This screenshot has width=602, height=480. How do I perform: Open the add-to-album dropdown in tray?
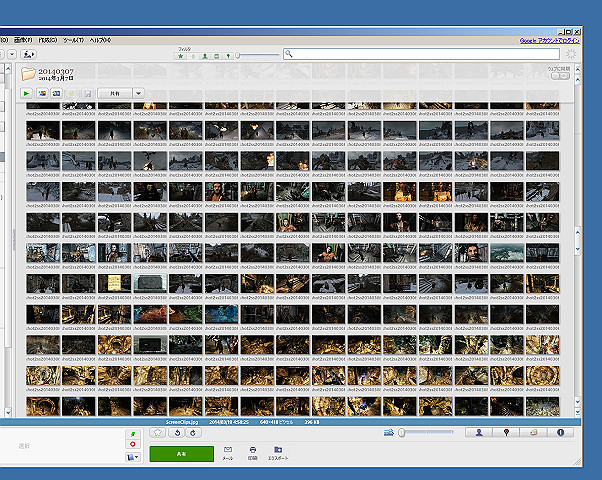coord(133,457)
